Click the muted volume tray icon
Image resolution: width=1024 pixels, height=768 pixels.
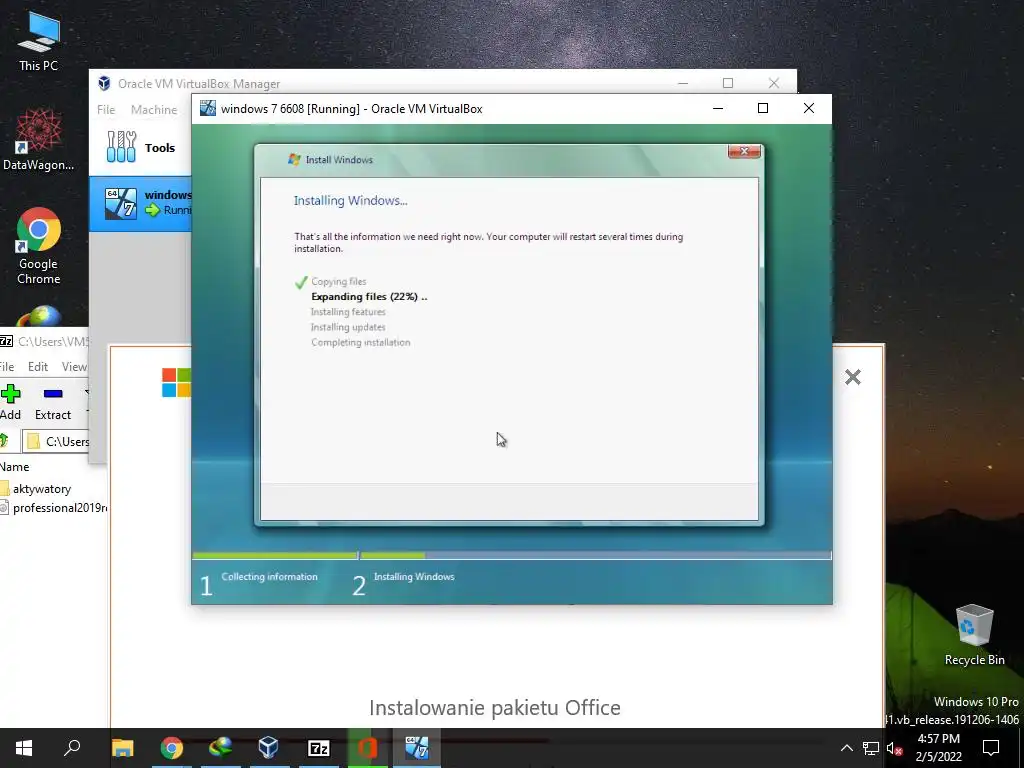coord(895,748)
